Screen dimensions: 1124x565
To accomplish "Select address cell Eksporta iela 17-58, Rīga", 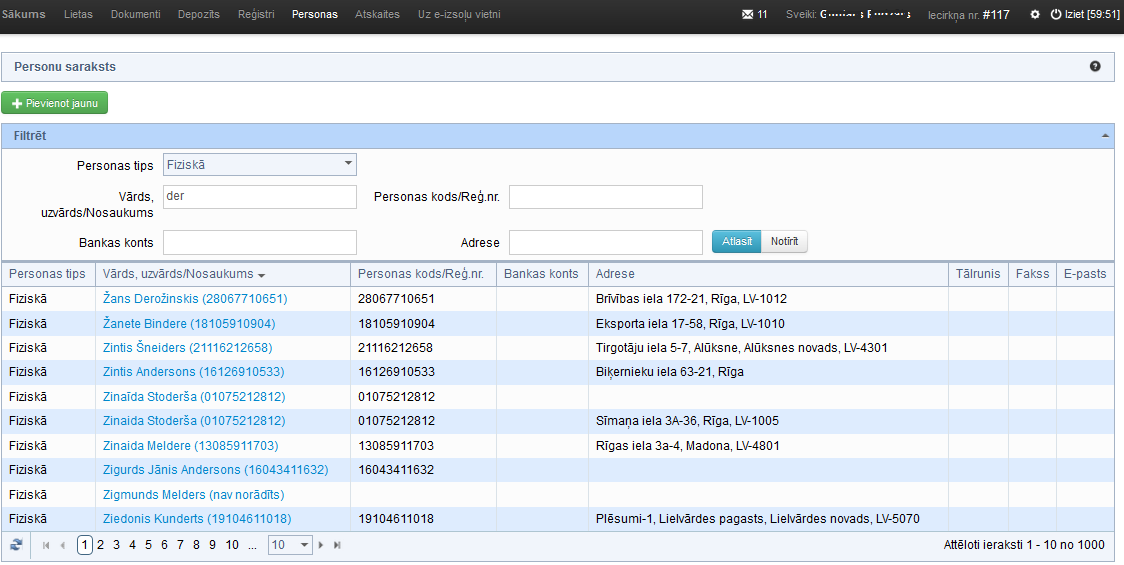I will point(768,324).
